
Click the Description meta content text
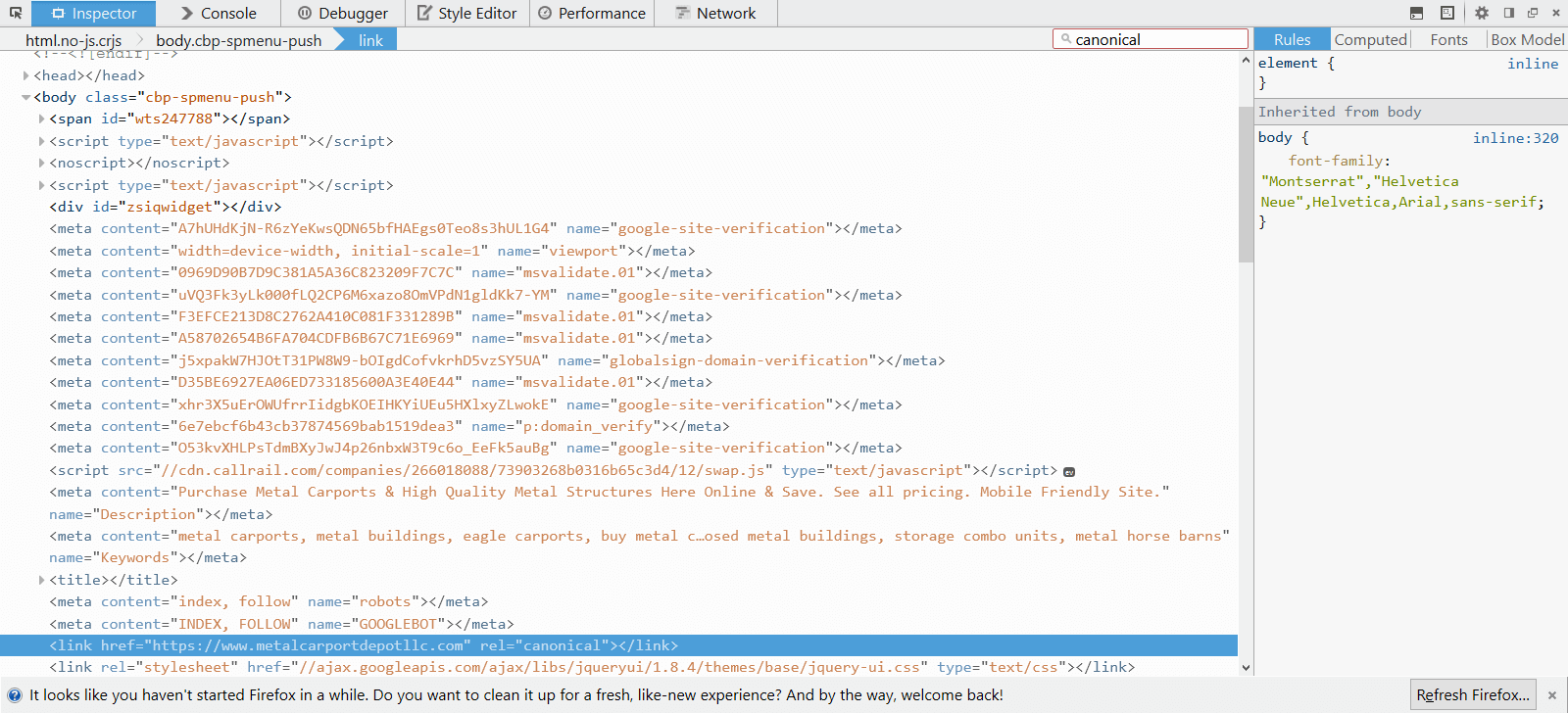(667, 492)
